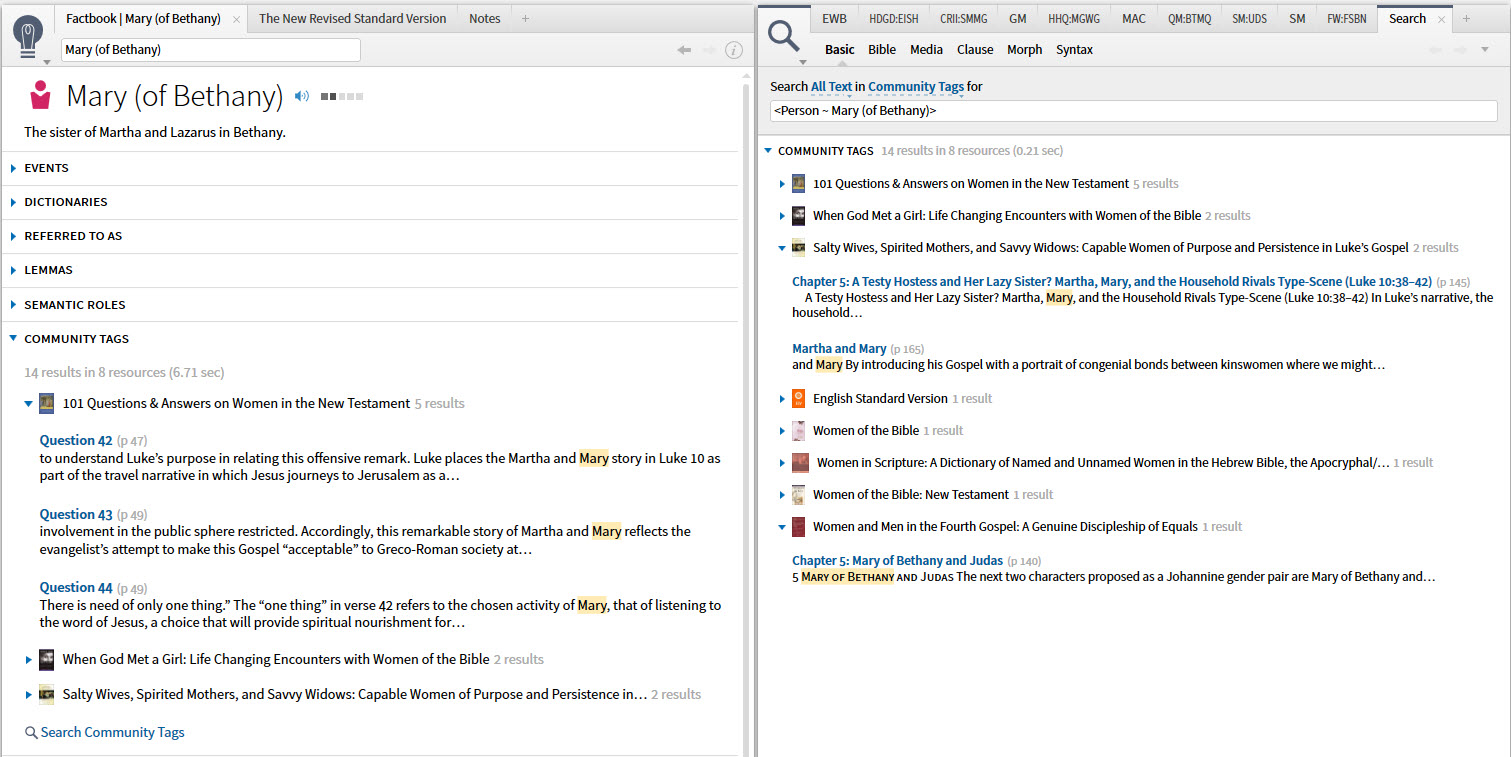1511x757 pixels.
Task: Expand the LEMMAS section
Action: [14, 271]
